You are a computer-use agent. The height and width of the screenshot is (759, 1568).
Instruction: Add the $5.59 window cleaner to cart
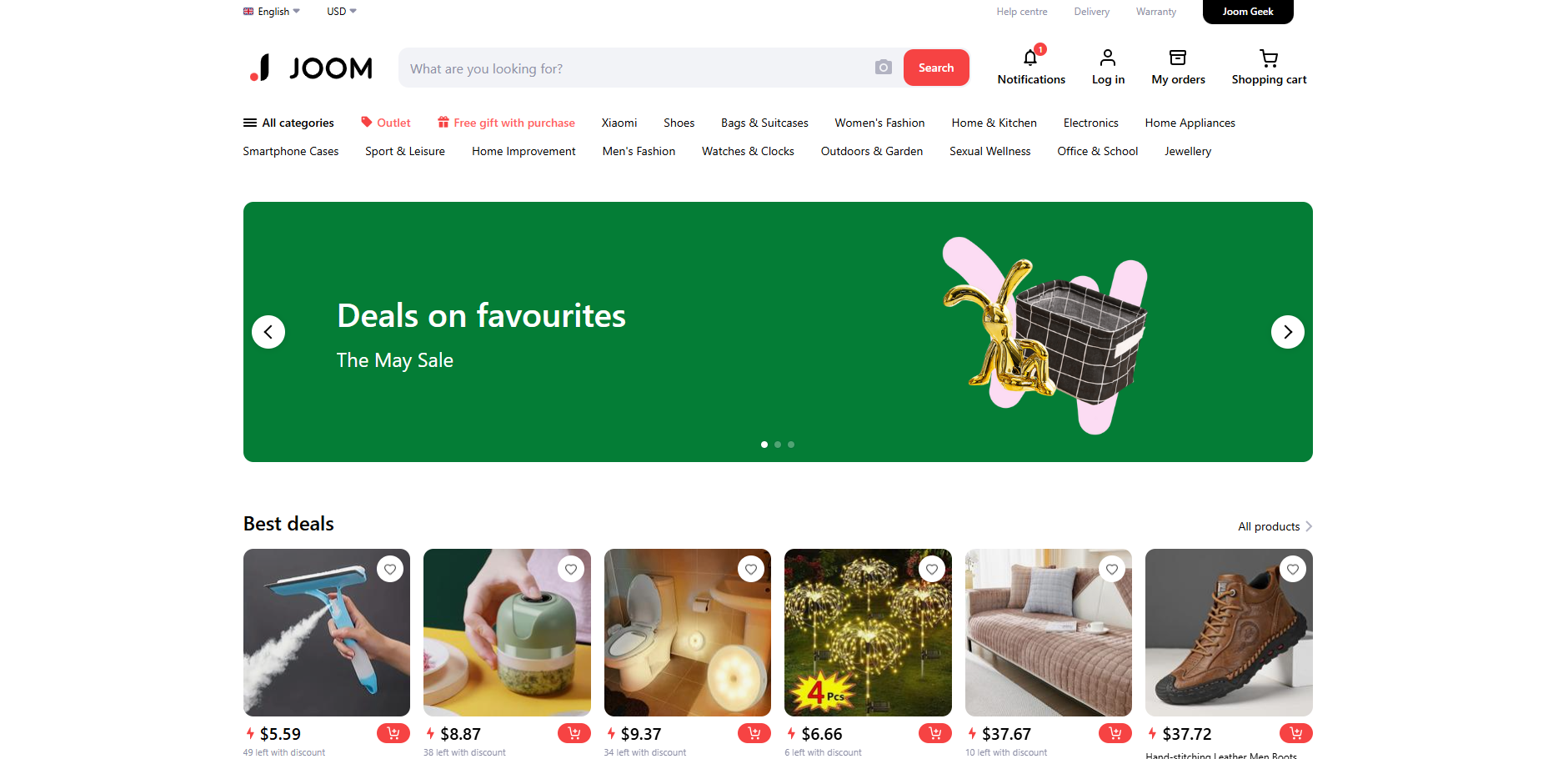pyautogui.click(x=393, y=733)
